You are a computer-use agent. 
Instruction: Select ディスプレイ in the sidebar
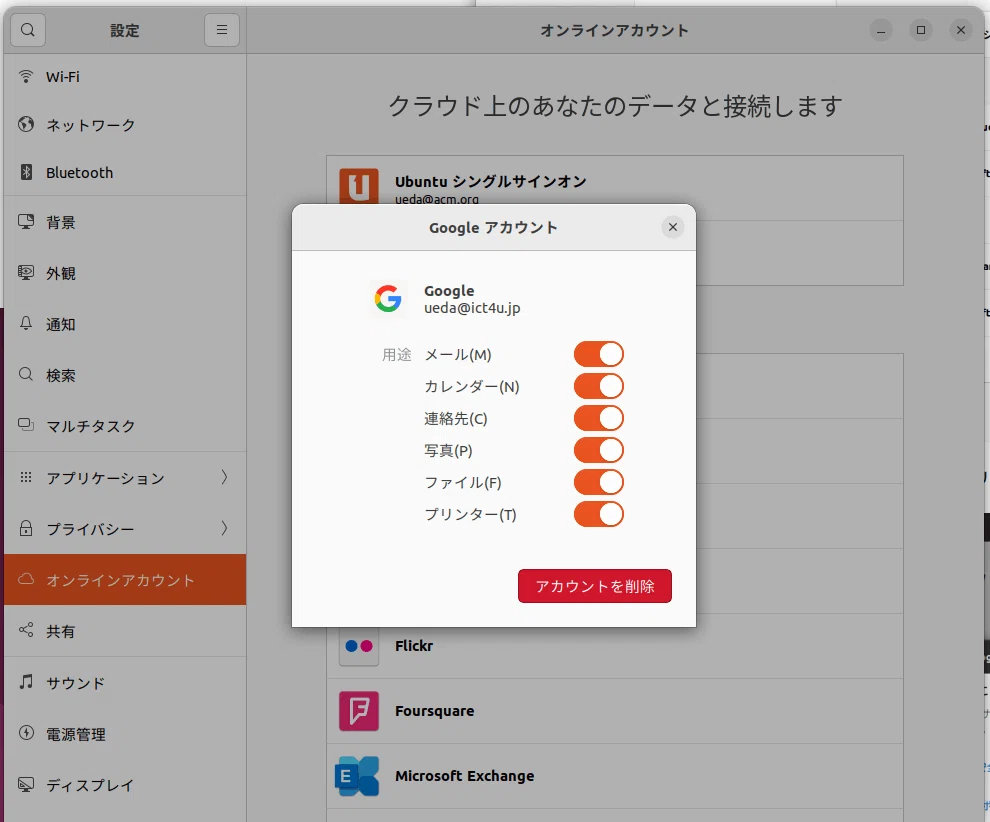[x=125, y=784]
